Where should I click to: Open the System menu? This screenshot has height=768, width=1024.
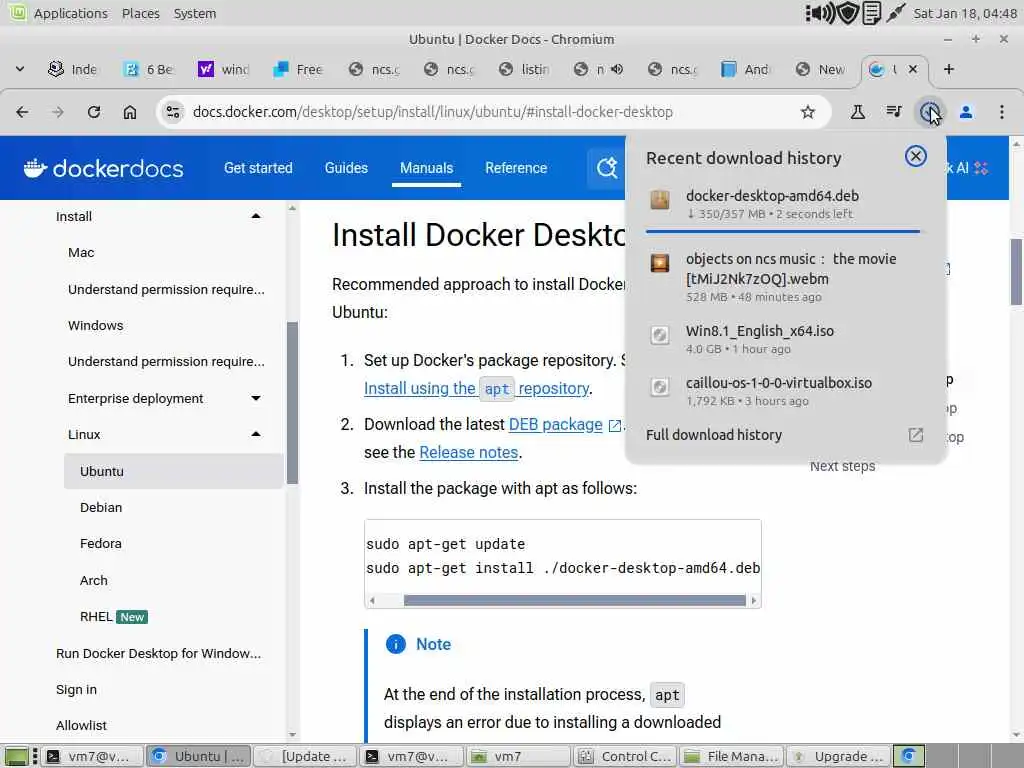(x=195, y=13)
